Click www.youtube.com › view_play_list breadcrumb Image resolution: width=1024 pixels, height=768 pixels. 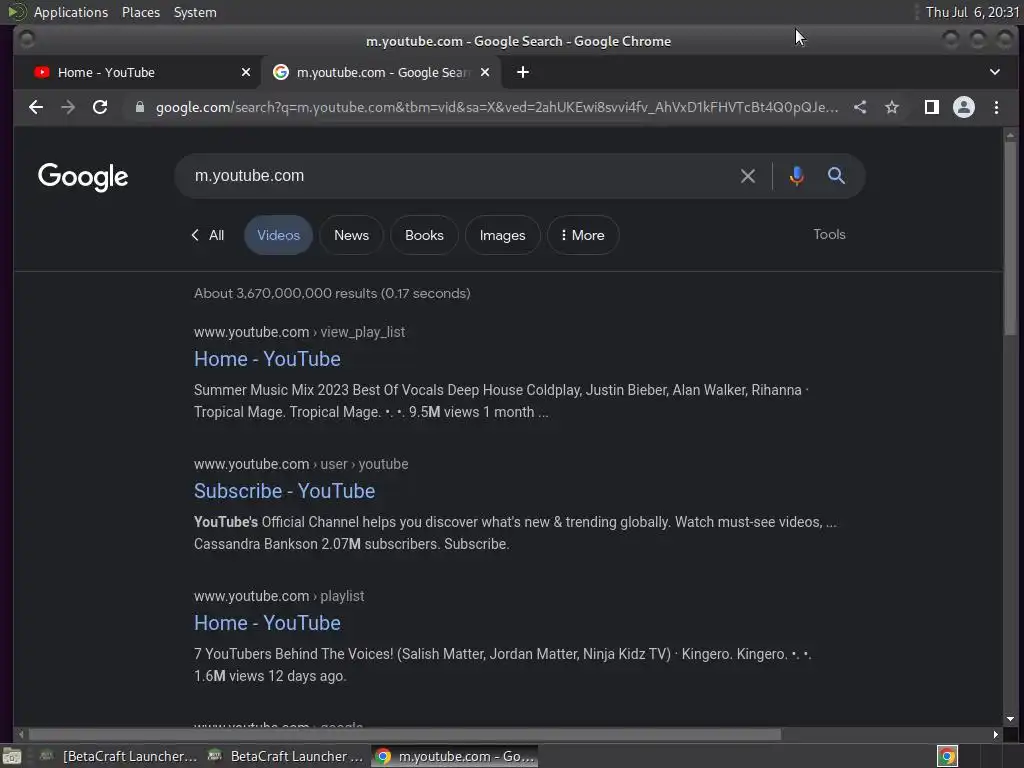tap(299, 332)
